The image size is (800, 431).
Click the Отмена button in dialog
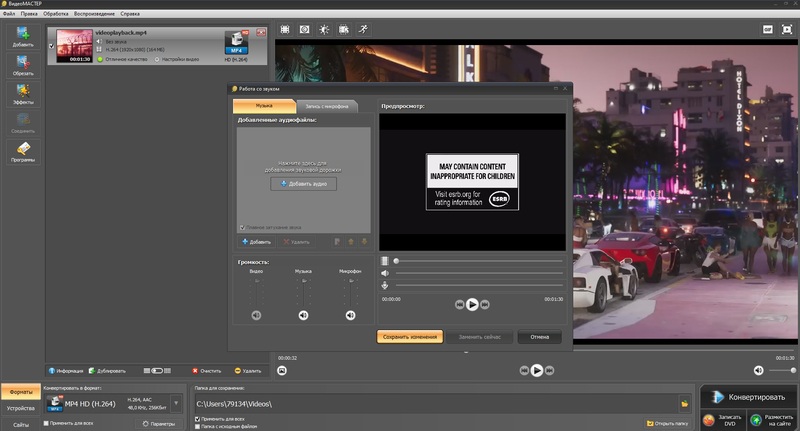[x=539, y=337]
